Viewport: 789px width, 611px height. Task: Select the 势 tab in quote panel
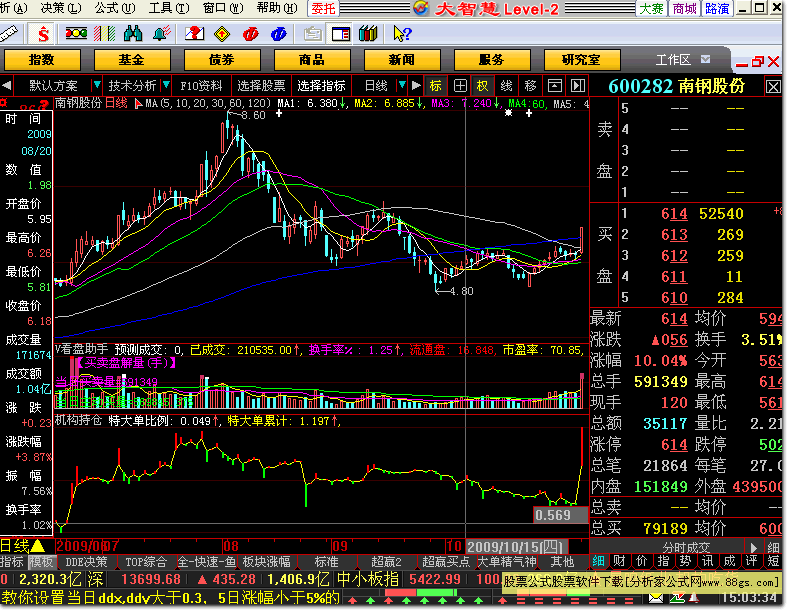(685, 562)
